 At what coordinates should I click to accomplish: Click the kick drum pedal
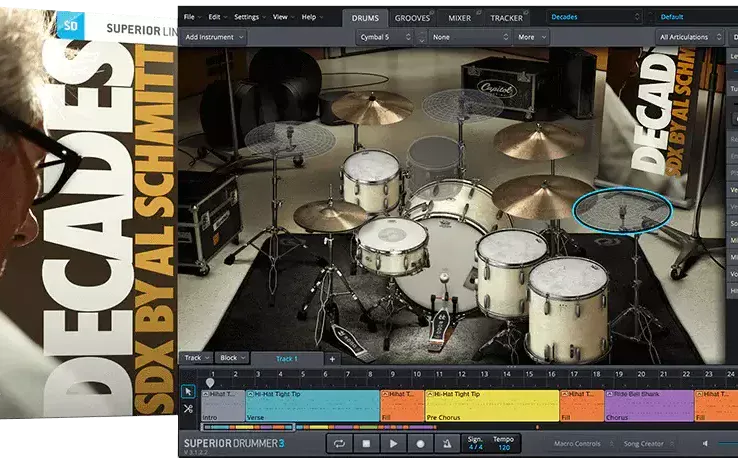440,325
